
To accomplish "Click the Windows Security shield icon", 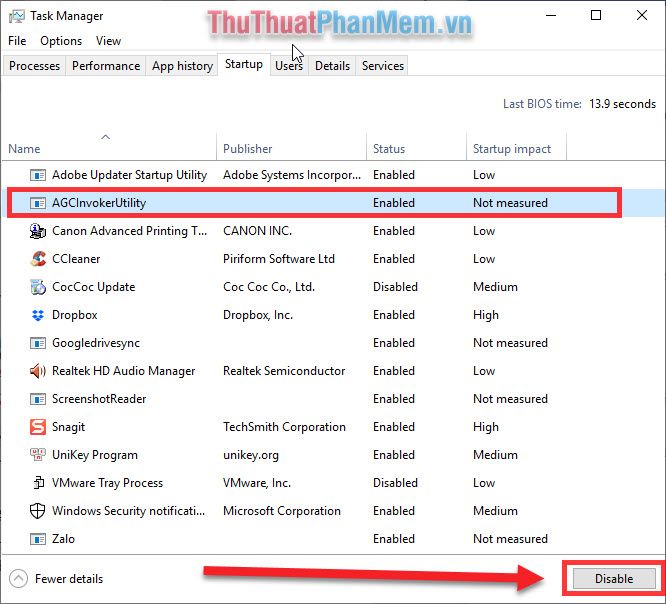I will [x=38, y=511].
